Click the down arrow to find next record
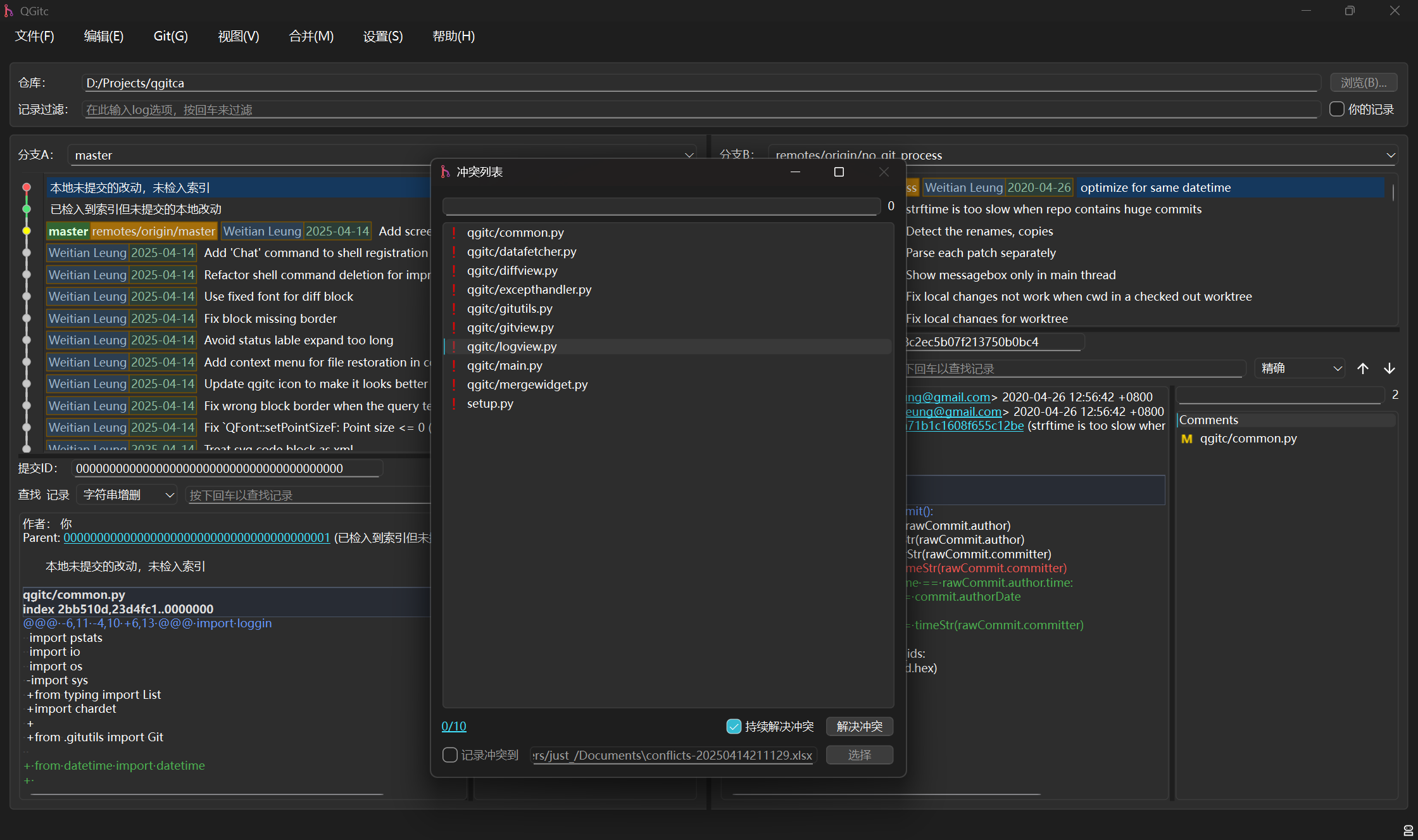The height and width of the screenshot is (840, 1418). [1390, 368]
